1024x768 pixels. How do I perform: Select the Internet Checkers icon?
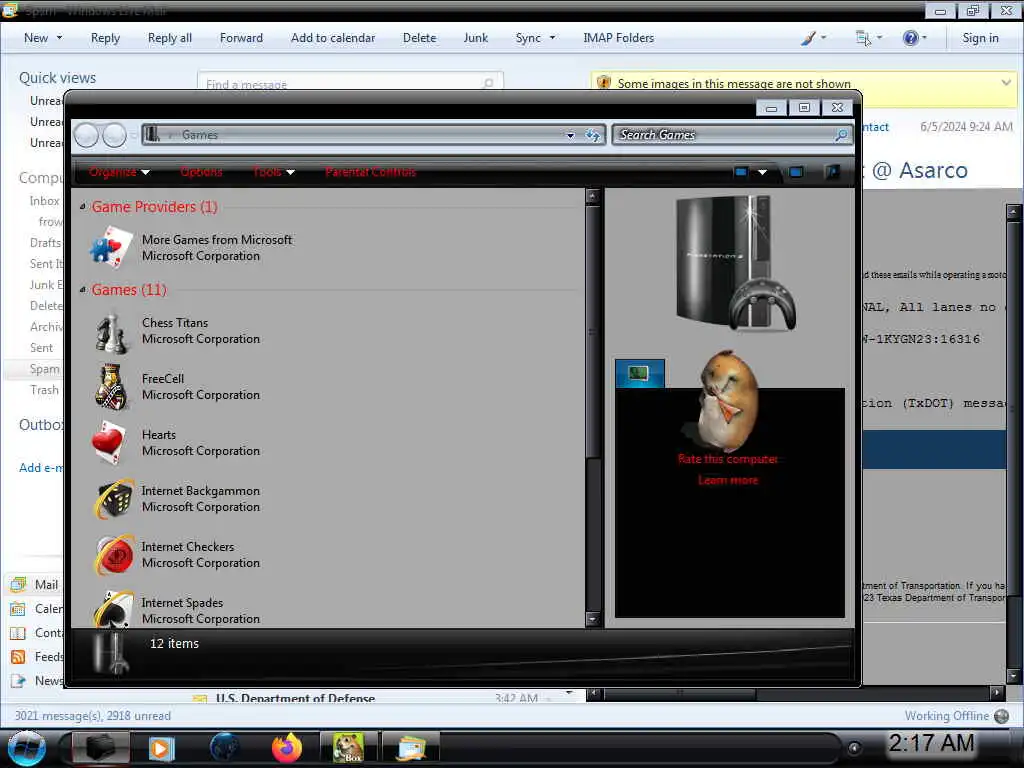pos(112,555)
